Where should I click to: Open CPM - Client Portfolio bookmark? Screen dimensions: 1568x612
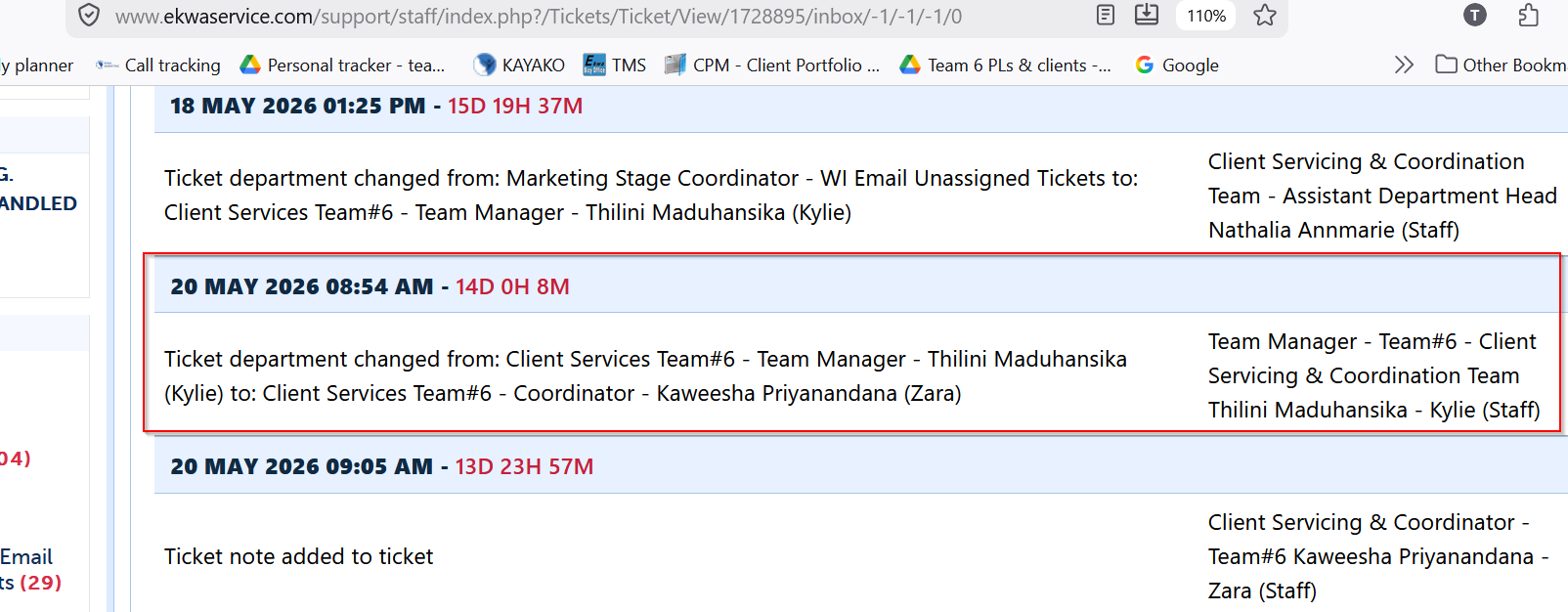point(772,66)
